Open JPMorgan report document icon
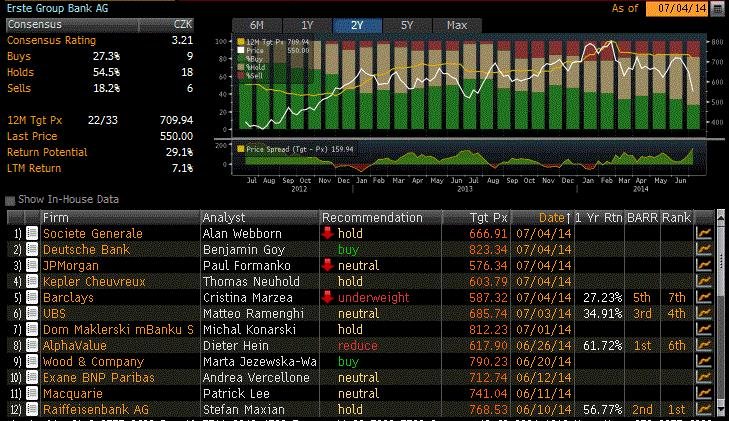 click(32, 265)
